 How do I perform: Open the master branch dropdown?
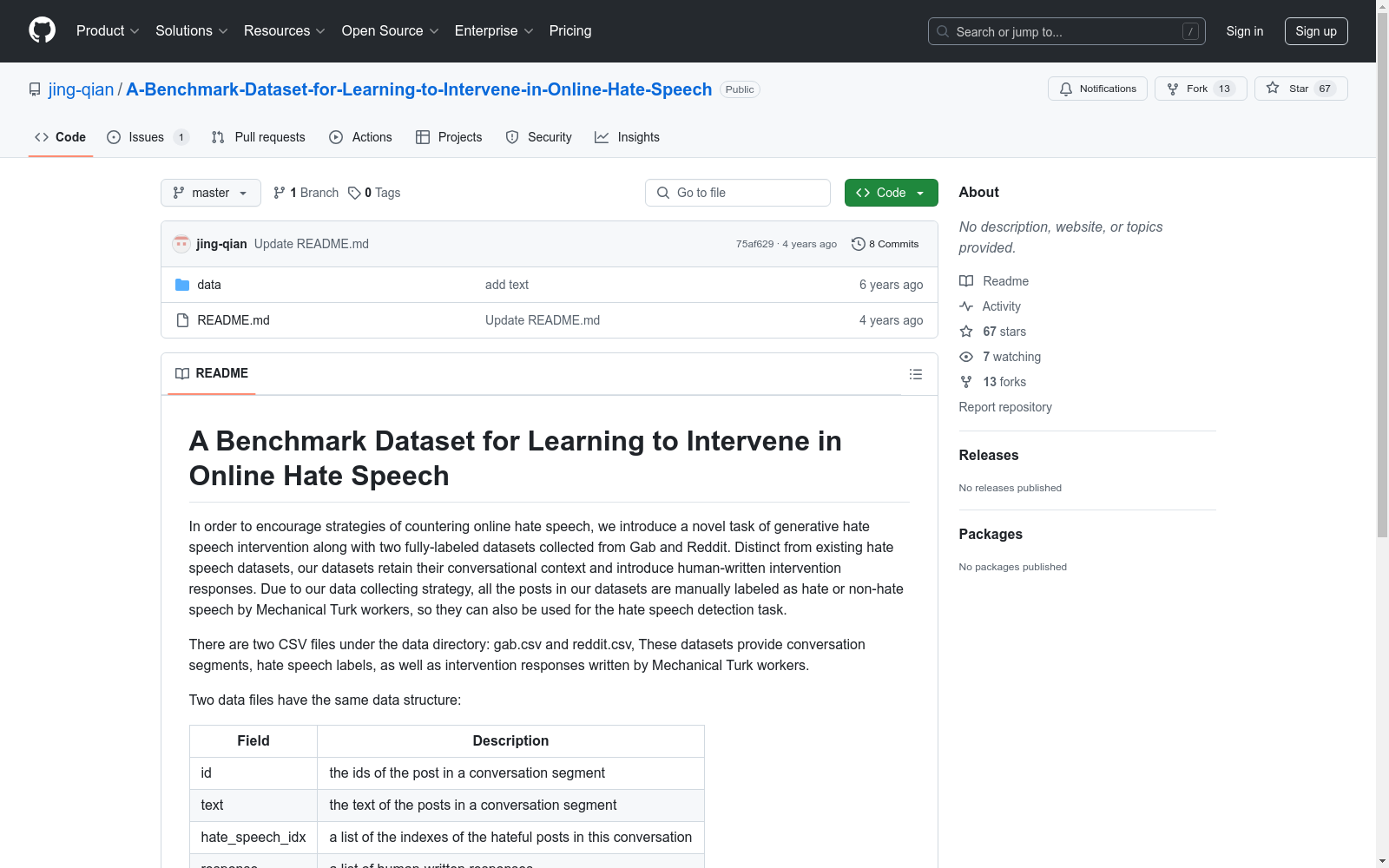[211, 193]
